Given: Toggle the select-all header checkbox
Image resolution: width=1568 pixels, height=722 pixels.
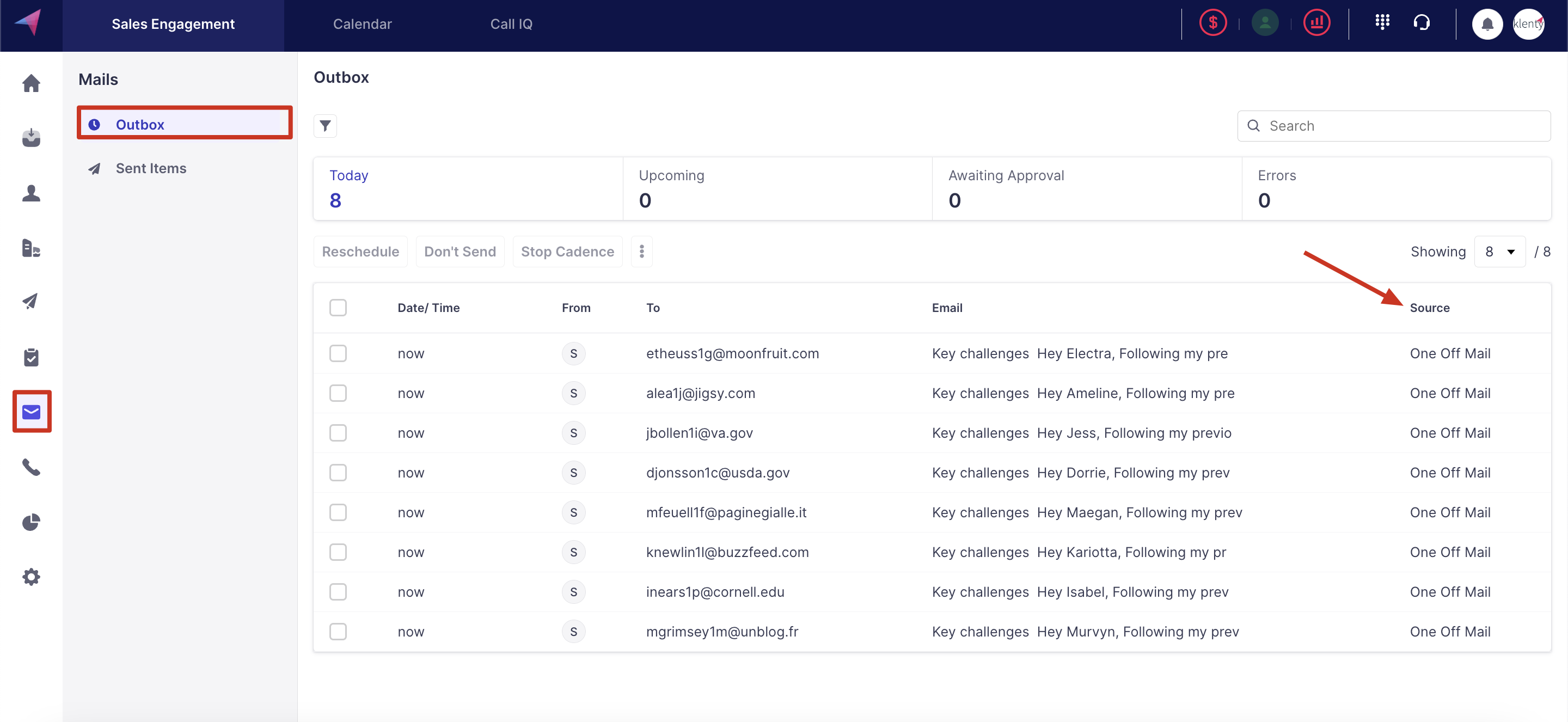Looking at the screenshot, I should click(338, 308).
